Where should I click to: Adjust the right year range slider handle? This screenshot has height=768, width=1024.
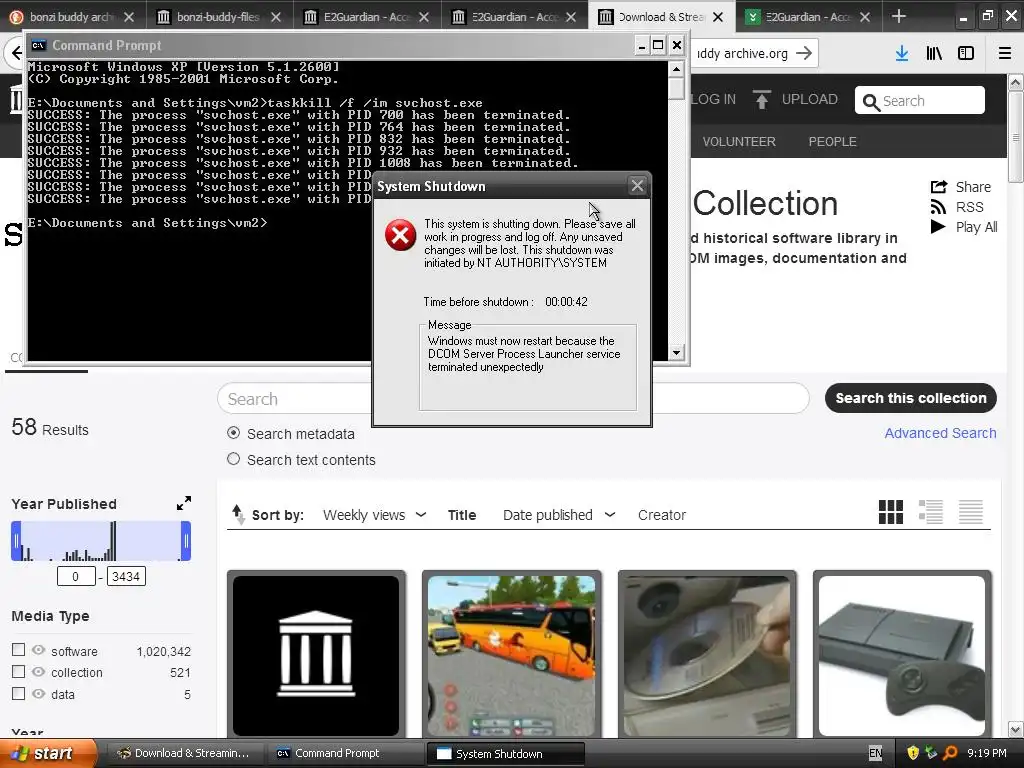(x=186, y=541)
